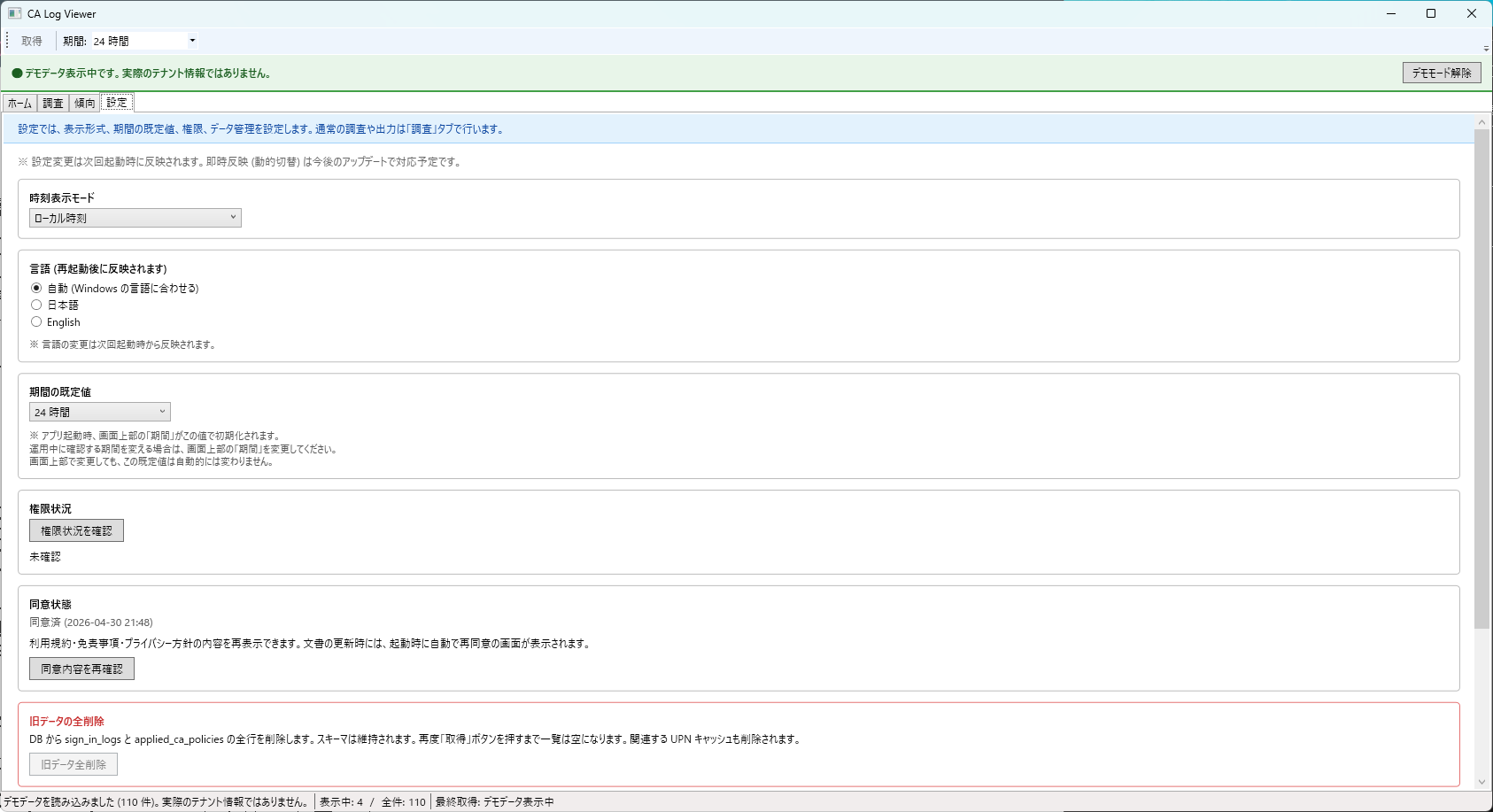The width and height of the screenshot is (1493, 812).
Task: Click the 権限状況を確認 button
Action: 76,530
